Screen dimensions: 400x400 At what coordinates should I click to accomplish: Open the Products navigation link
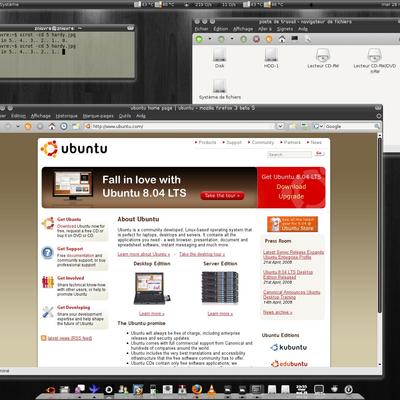(207, 142)
